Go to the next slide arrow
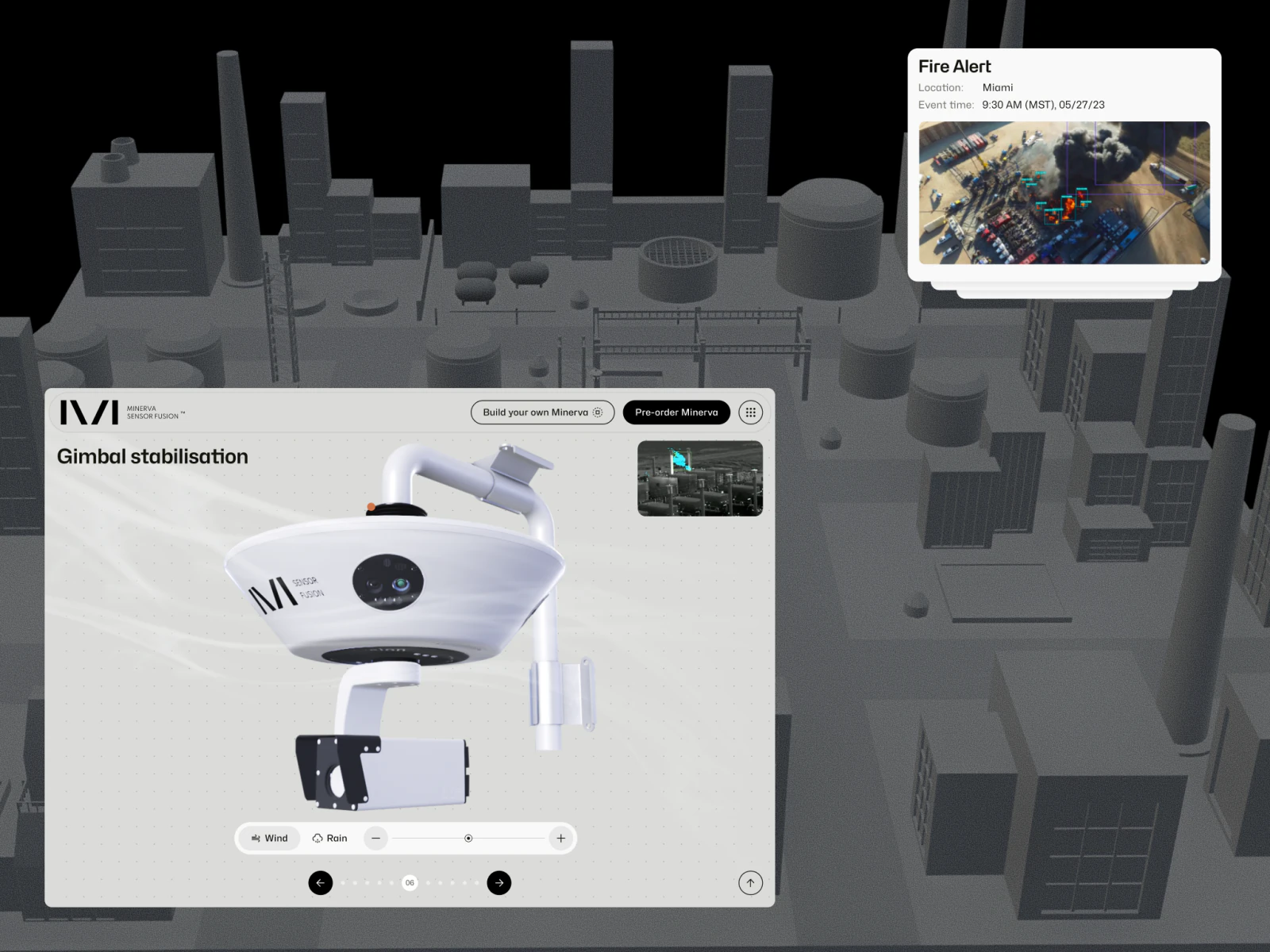Image resolution: width=1270 pixels, height=952 pixels. point(499,882)
